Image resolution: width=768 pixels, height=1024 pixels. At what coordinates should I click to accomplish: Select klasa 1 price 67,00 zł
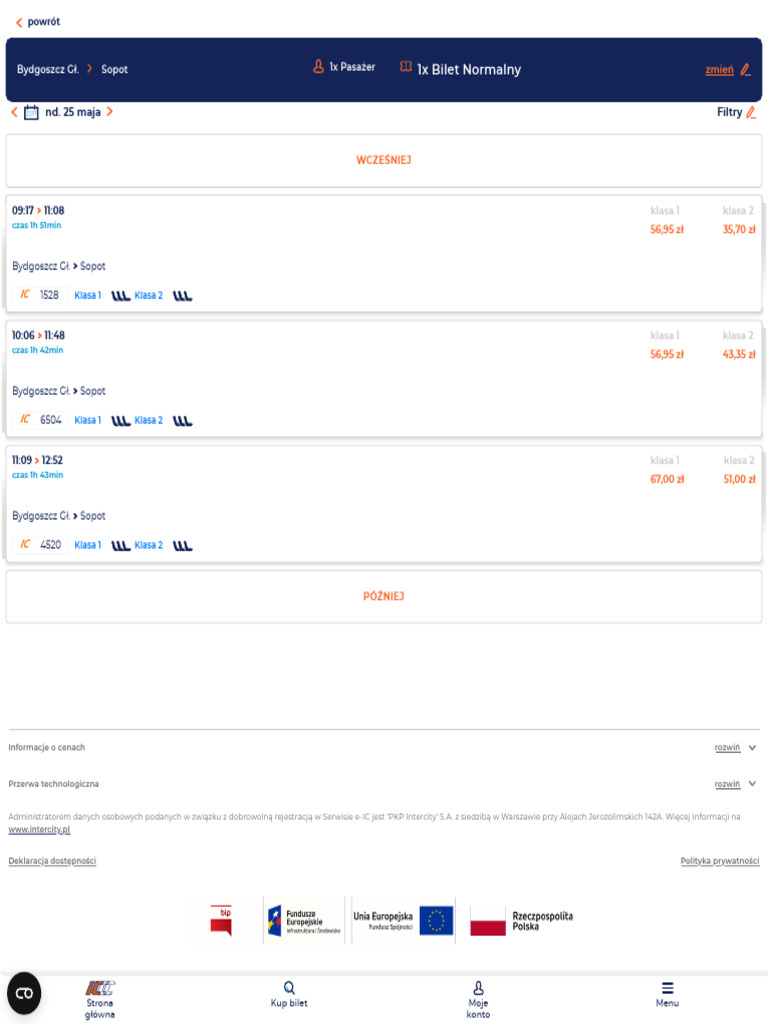(x=667, y=479)
